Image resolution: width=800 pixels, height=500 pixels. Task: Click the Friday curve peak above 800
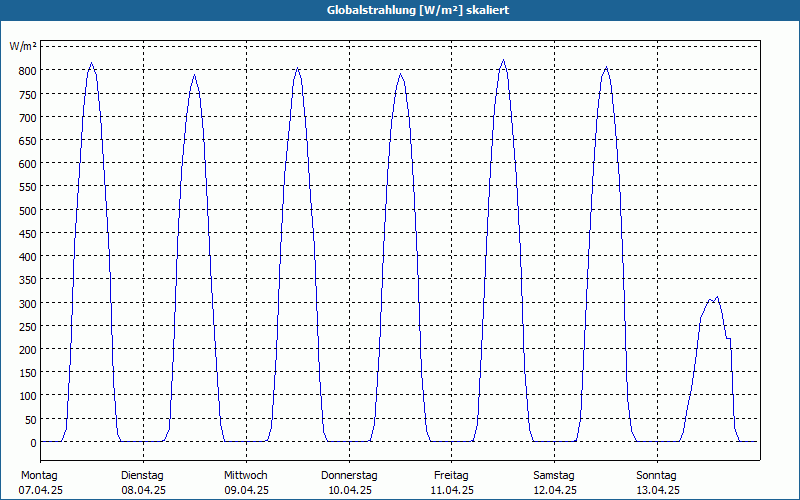pos(504,60)
